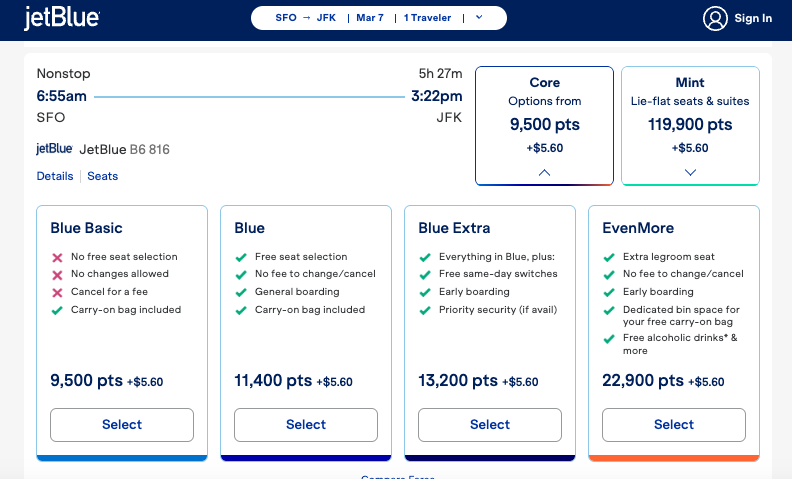Click the 22,900 pts price text

643,380
